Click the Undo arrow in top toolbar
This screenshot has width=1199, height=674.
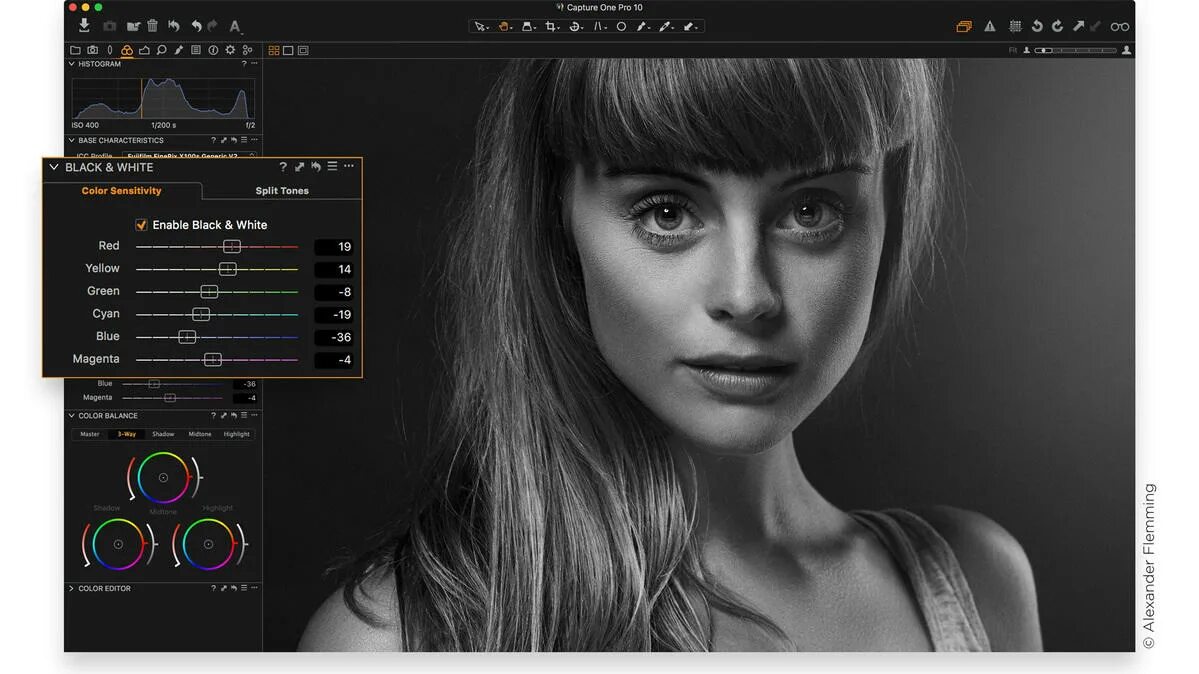[x=197, y=26]
